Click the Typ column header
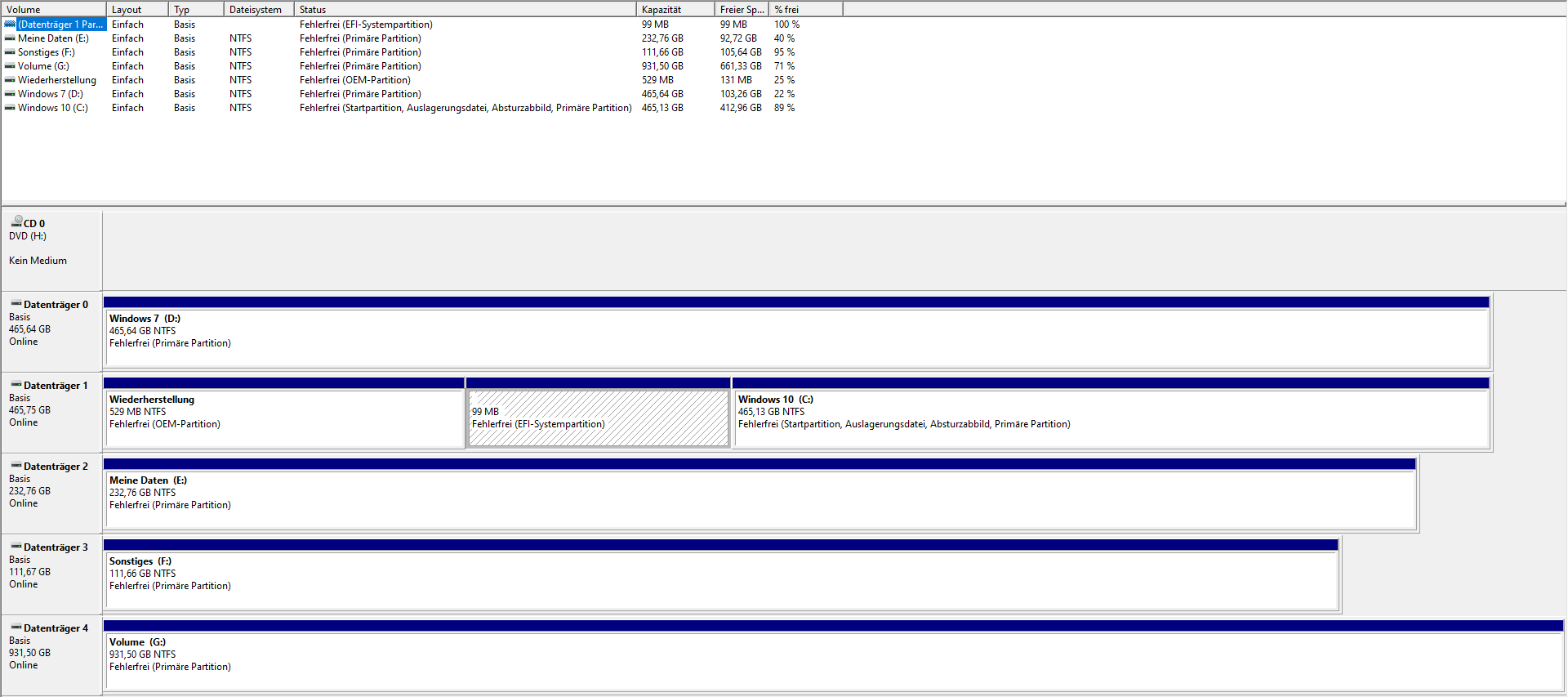 coord(196,9)
